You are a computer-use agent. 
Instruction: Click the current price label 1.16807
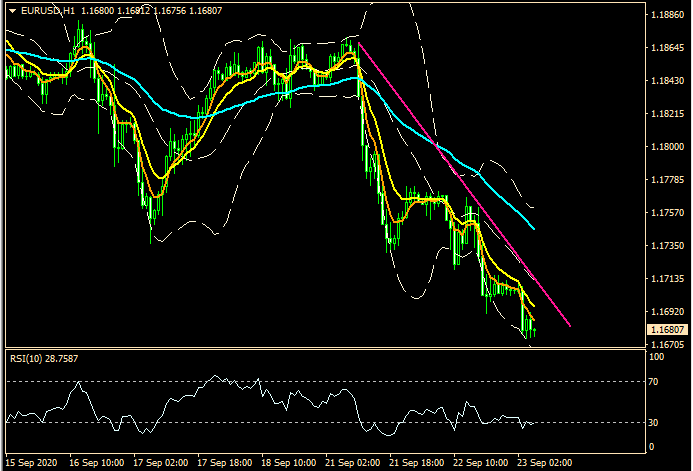coord(667,330)
